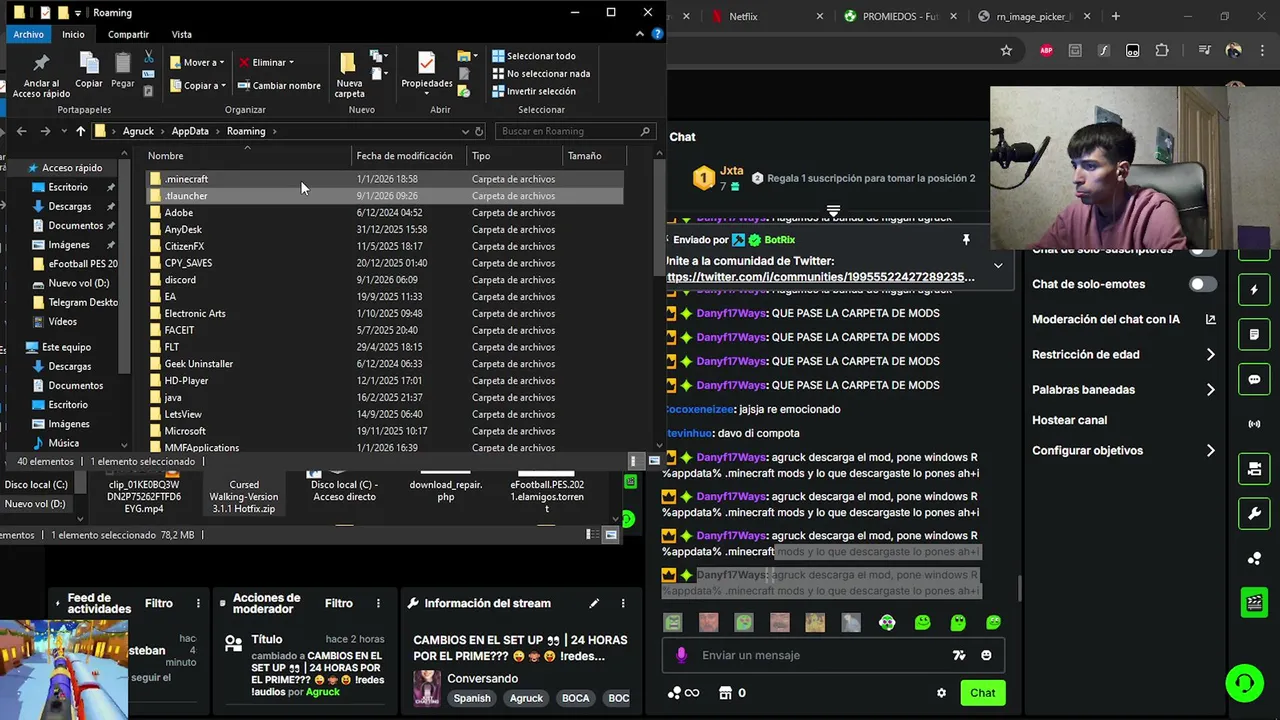1280x720 pixels.
Task: Create a new folder with the Nueva carpeta icon
Action: pos(348,64)
